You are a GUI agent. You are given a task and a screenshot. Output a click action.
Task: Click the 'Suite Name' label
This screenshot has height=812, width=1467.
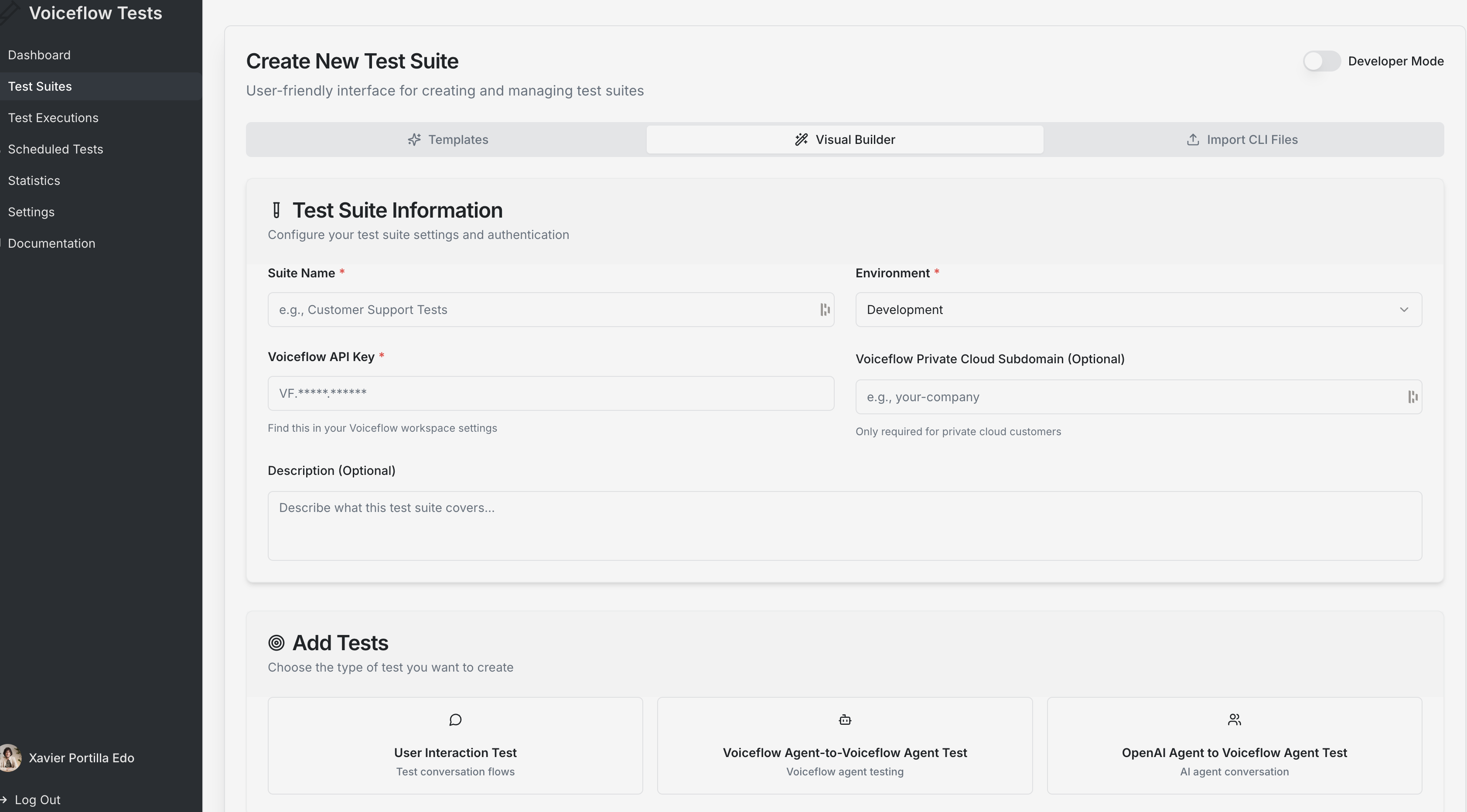(301, 273)
